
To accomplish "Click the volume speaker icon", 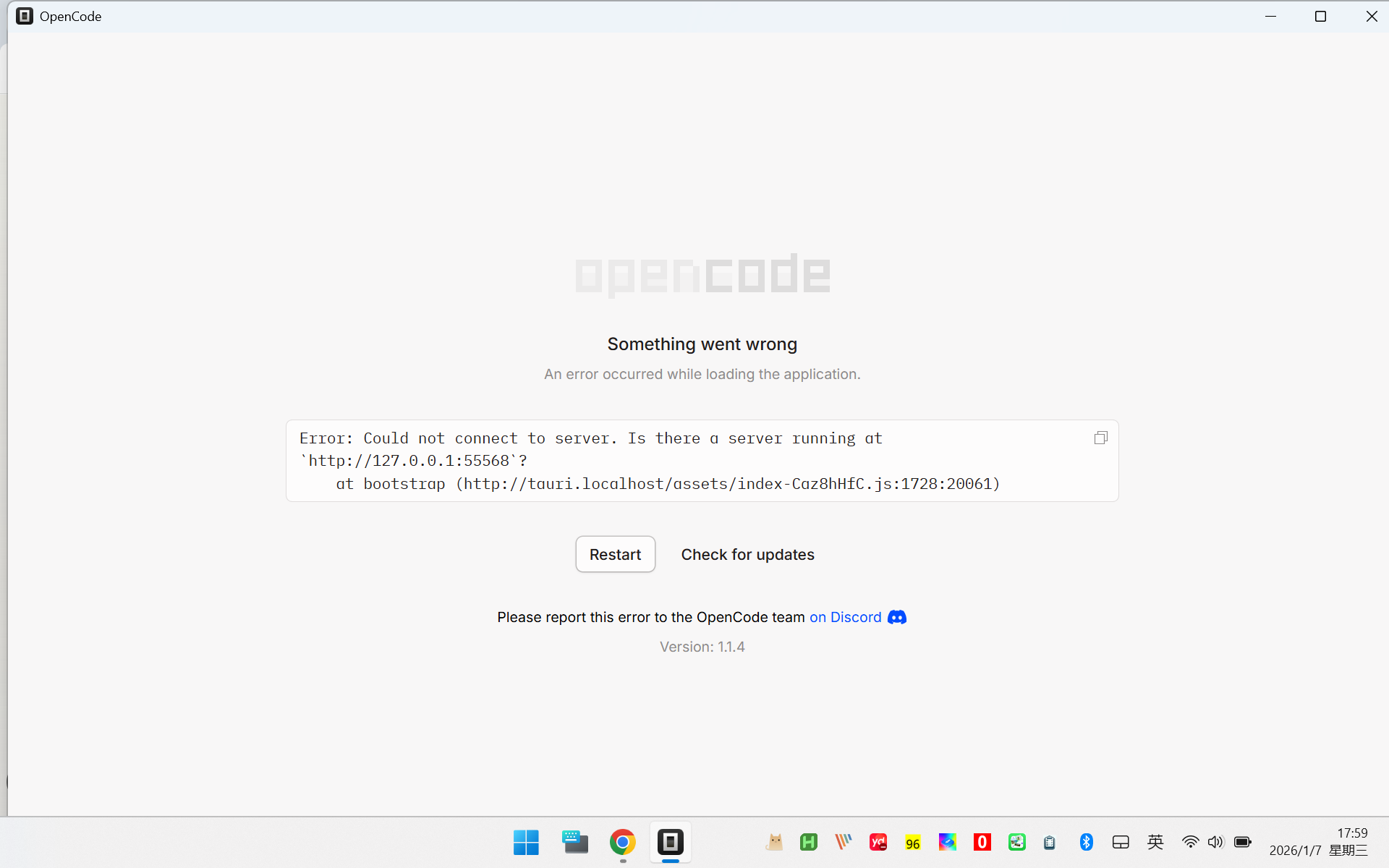I will pyautogui.click(x=1215, y=842).
